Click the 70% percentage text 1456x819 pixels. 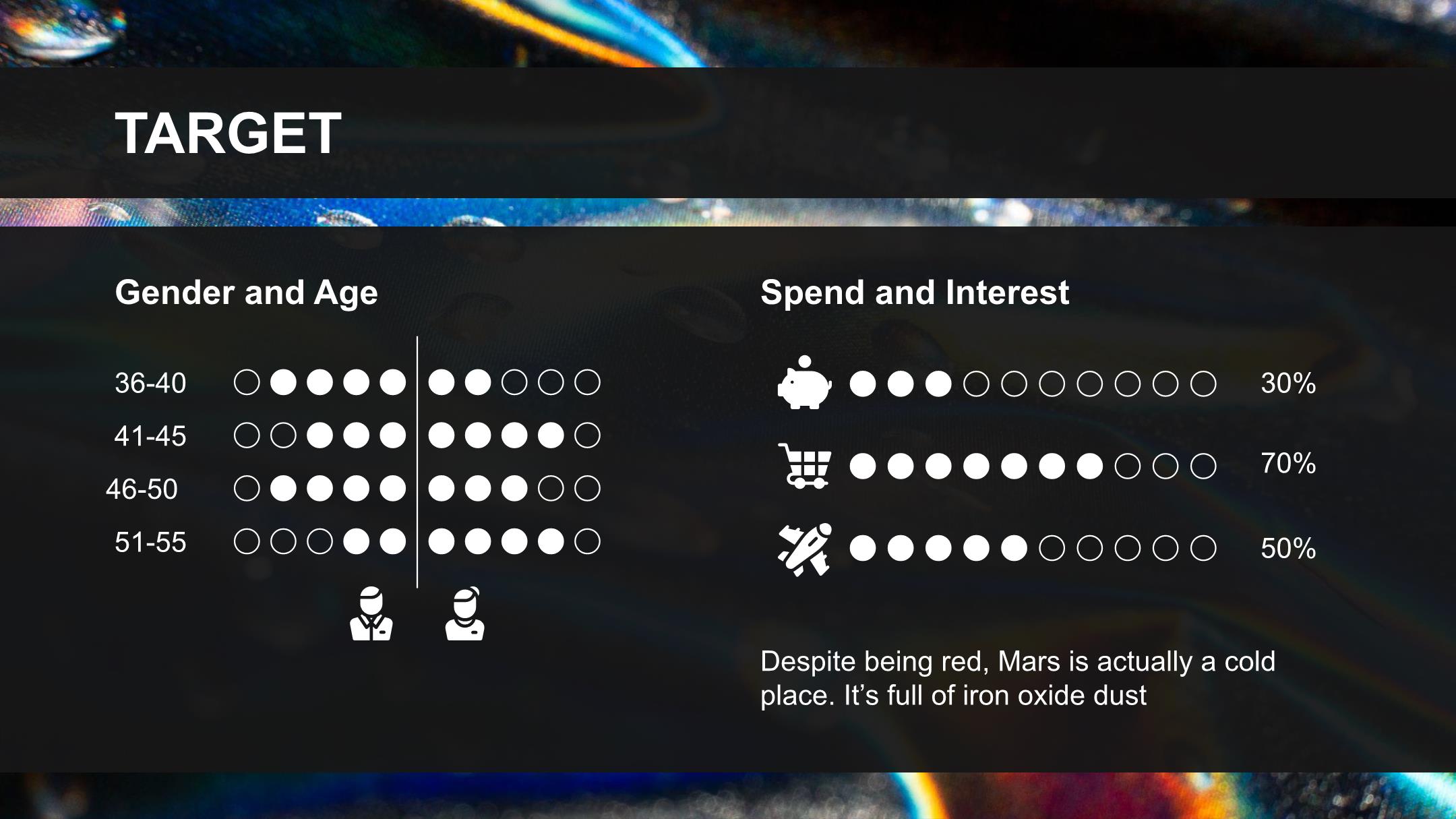1288,464
